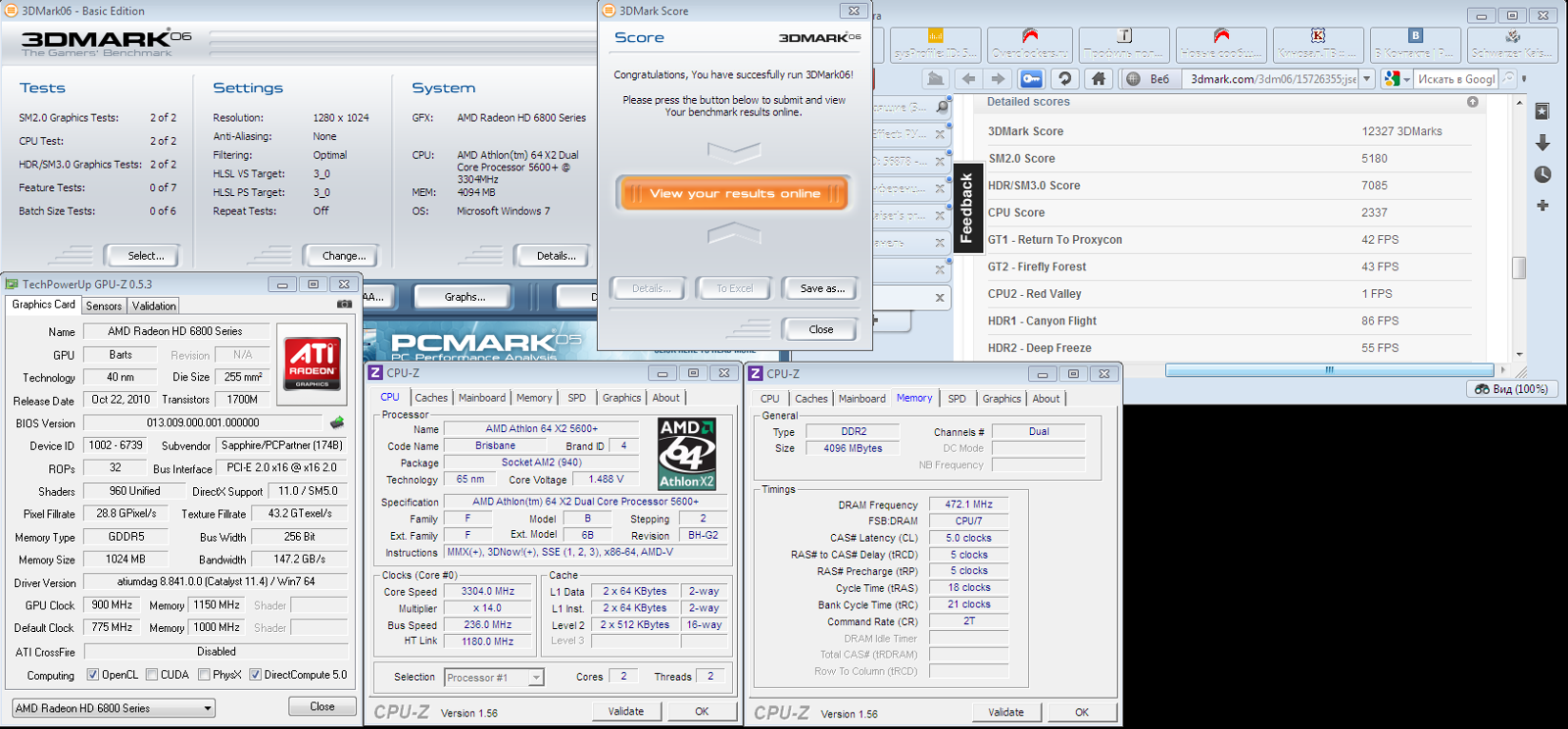Viewport: 1568px width, 729px height.
Task: Click 'HDR2 - Deep Freeze' row text
Action: pos(1039,348)
